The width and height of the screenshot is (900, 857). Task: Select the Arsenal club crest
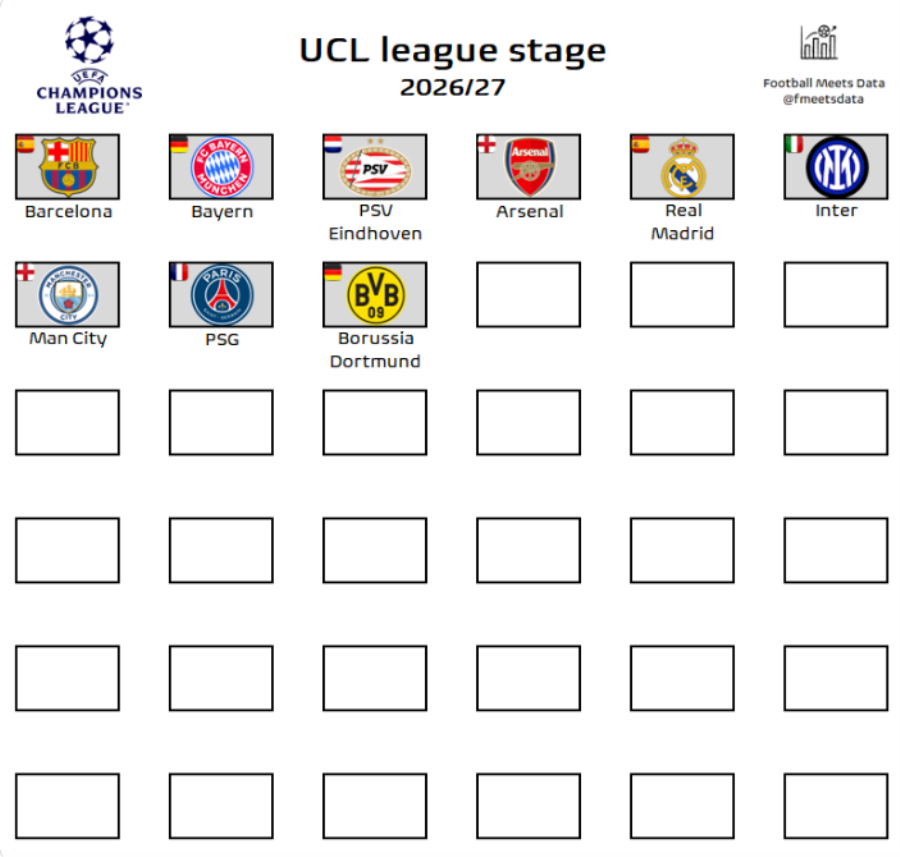pos(530,167)
